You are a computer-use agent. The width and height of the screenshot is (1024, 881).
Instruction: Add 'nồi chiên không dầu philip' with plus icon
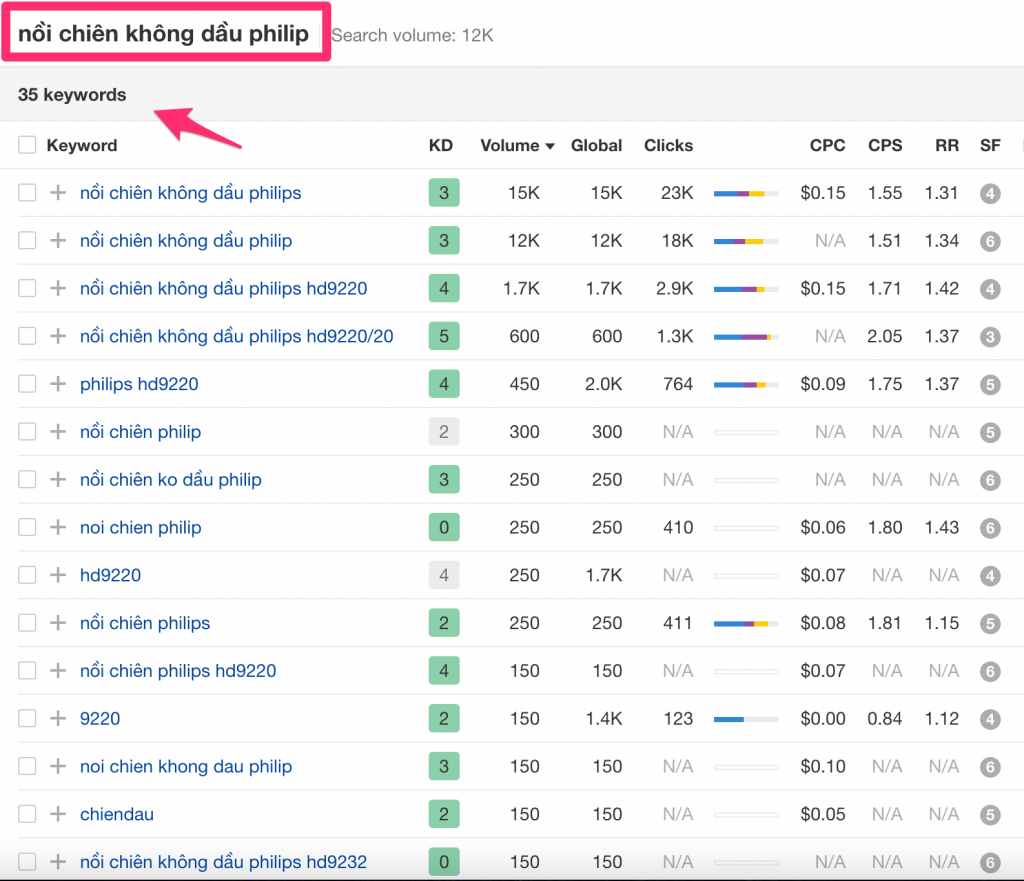point(58,240)
